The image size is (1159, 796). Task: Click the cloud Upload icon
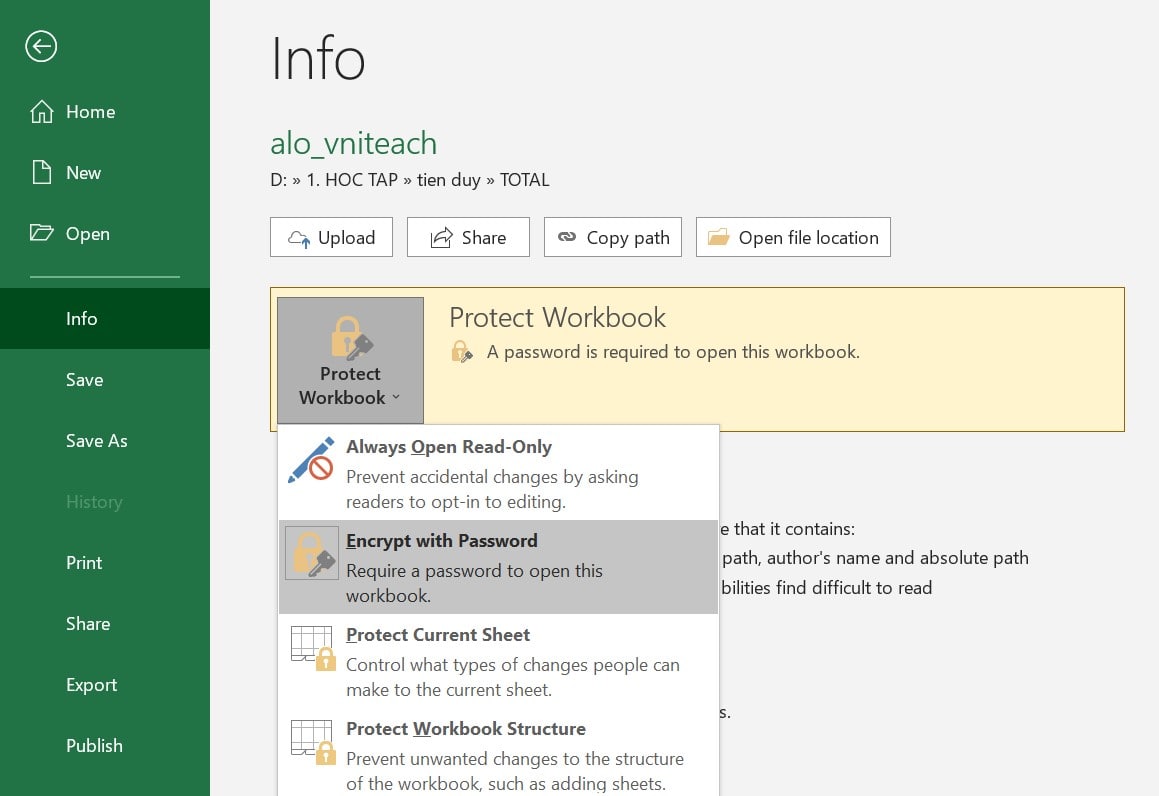pos(299,238)
